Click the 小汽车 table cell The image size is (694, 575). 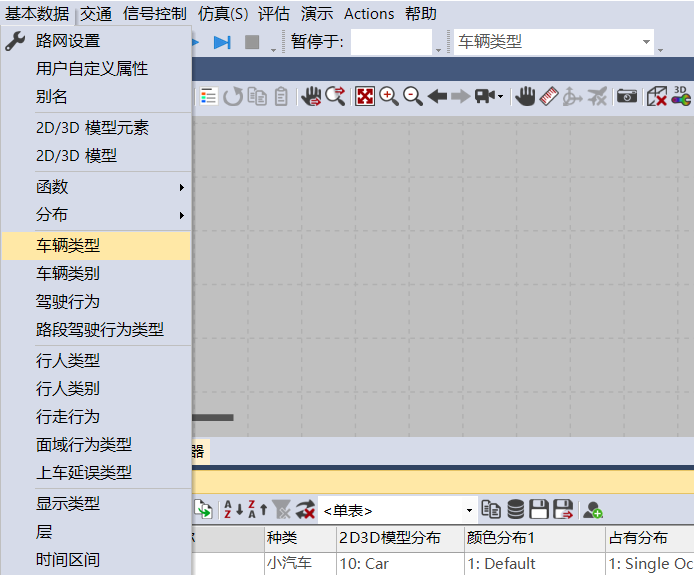300,564
